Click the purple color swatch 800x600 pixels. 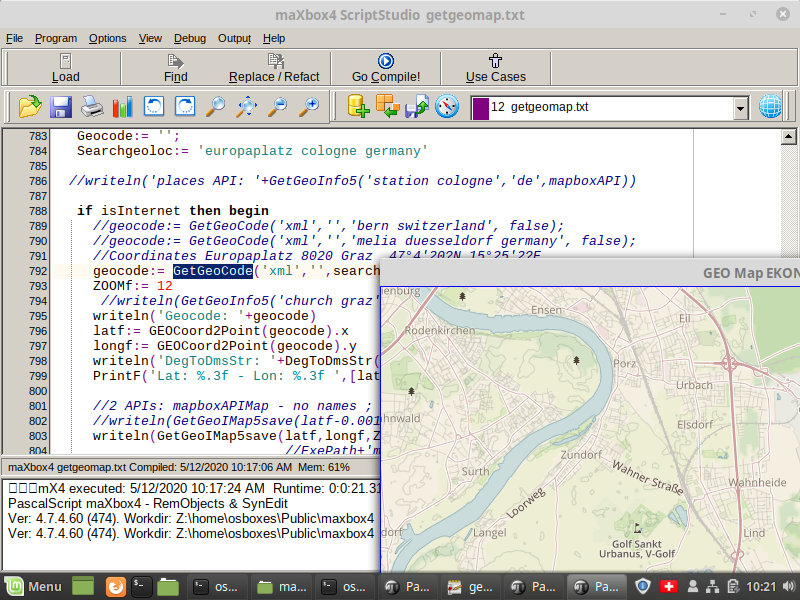coord(479,107)
